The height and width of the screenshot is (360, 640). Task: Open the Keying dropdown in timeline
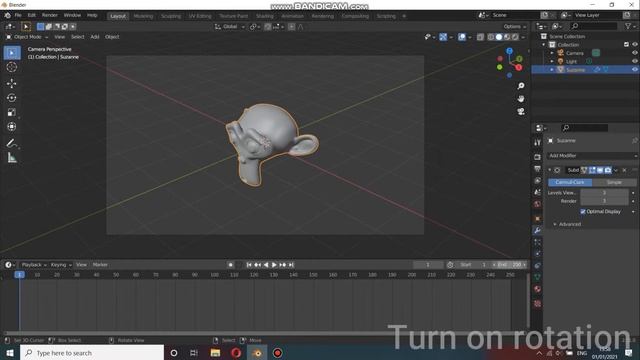(60, 265)
